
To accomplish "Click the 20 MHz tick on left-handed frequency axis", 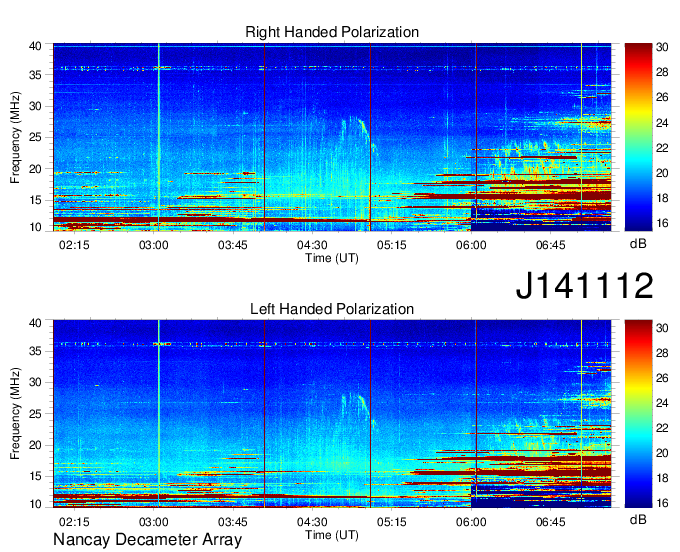I will [x=35, y=445].
